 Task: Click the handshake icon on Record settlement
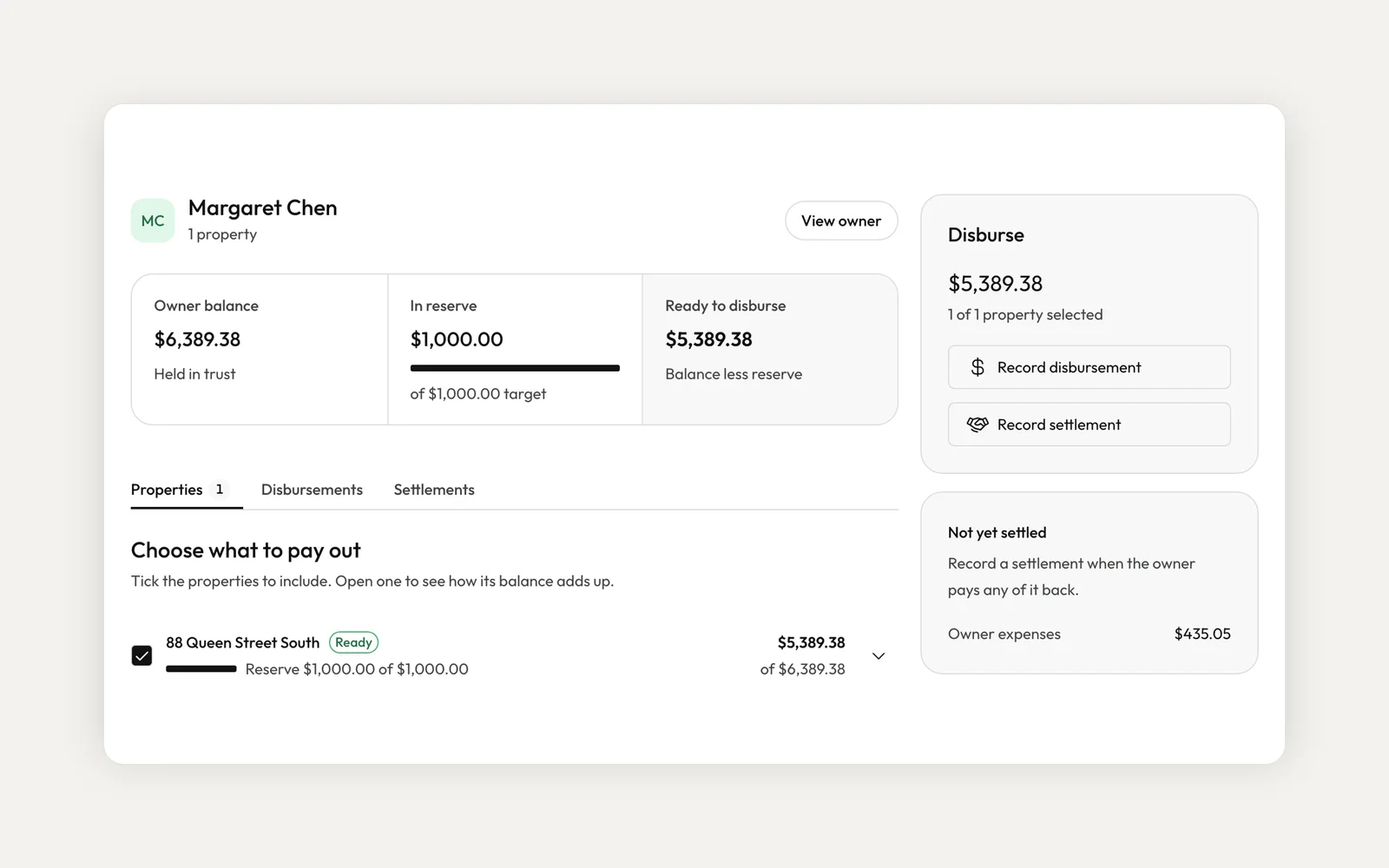click(978, 424)
